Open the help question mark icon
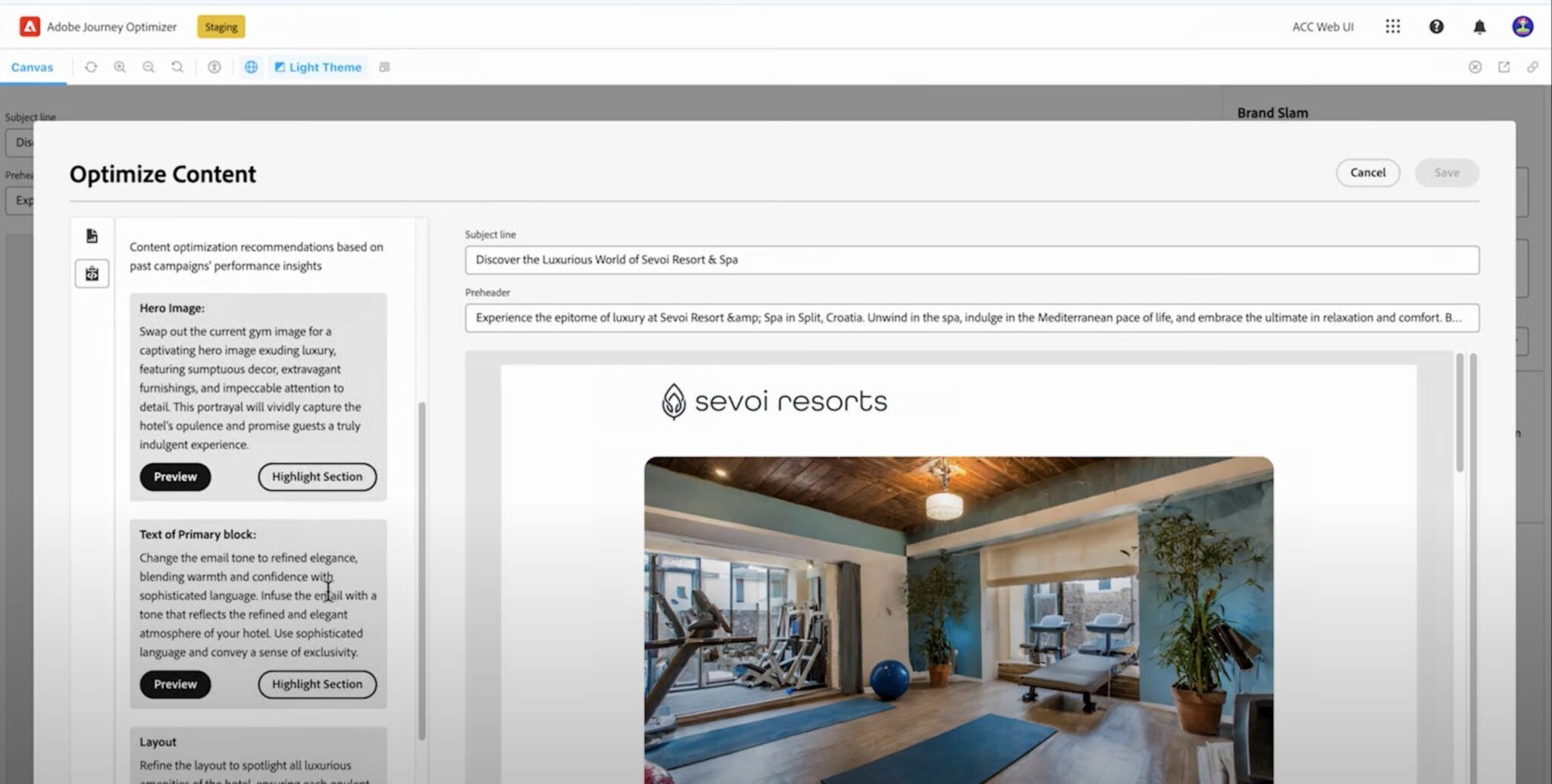The height and width of the screenshot is (784, 1552). pos(1436,27)
